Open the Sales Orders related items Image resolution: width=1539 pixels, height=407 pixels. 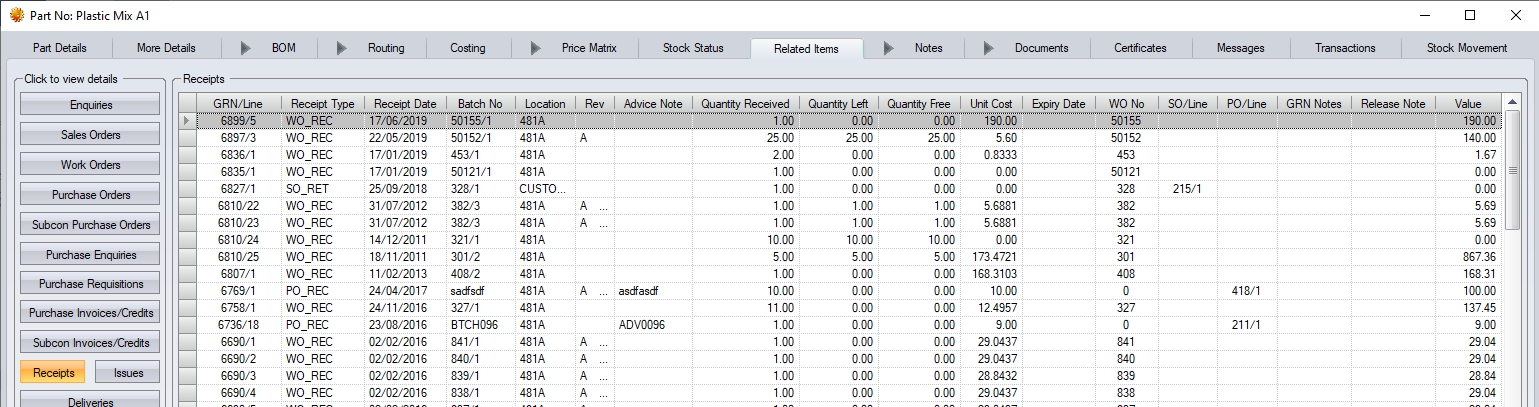pyautogui.click(x=90, y=135)
